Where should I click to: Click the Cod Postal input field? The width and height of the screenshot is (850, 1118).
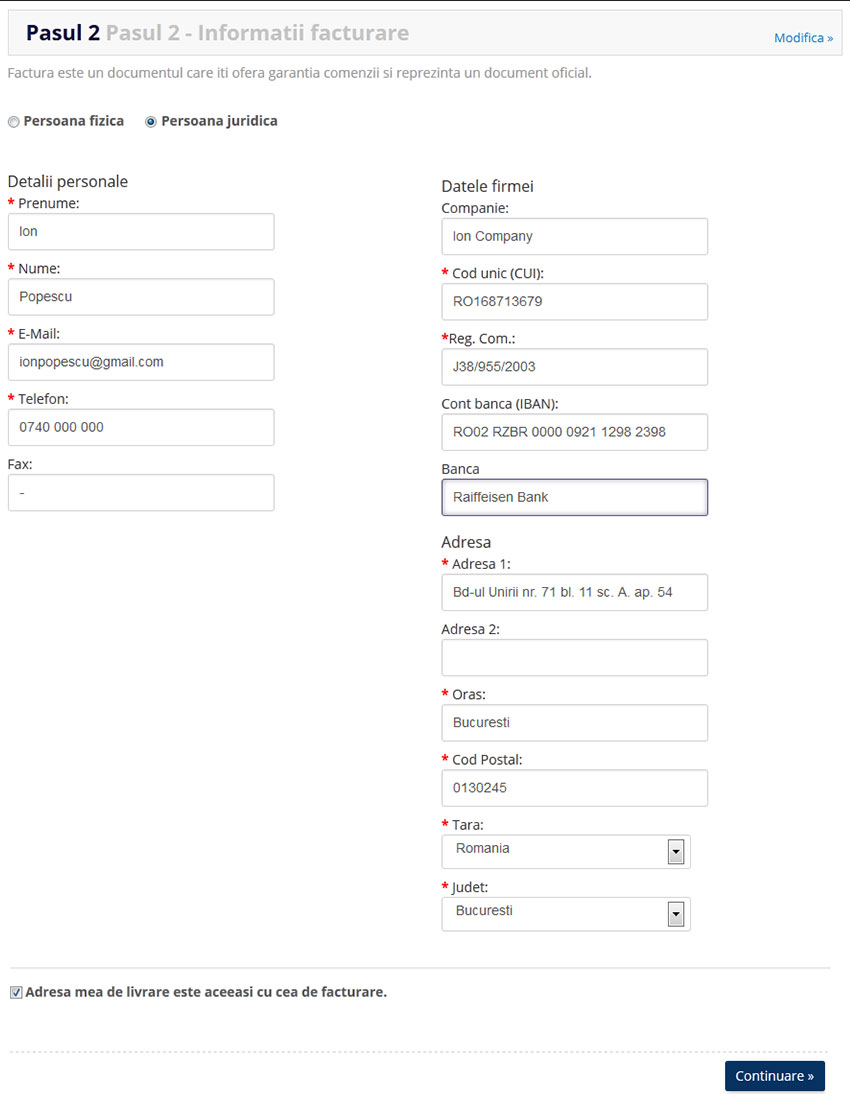coord(575,788)
